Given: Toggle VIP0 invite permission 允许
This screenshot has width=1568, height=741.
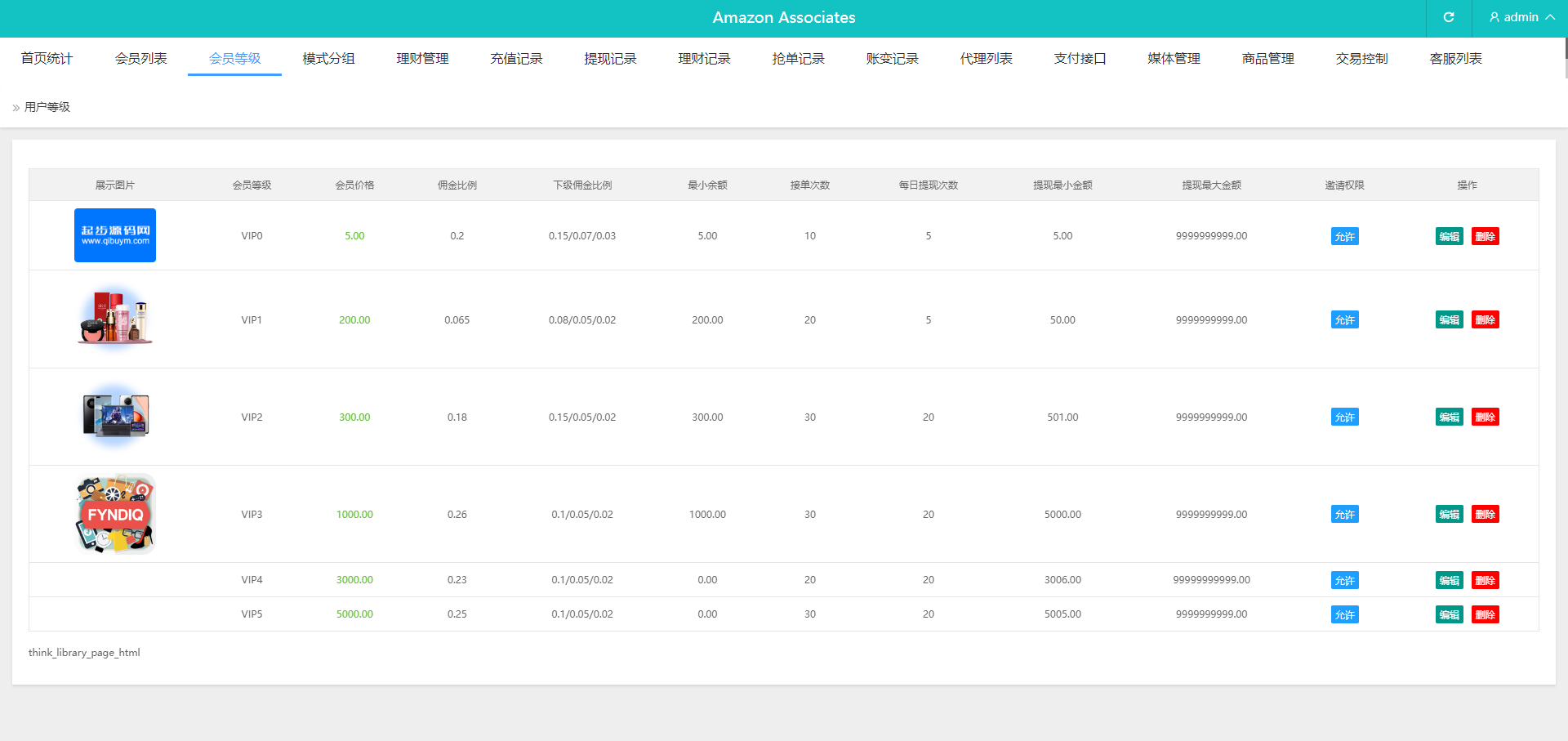Looking at the screenshot, I should pyautogui.click(x=1344, y=237).
